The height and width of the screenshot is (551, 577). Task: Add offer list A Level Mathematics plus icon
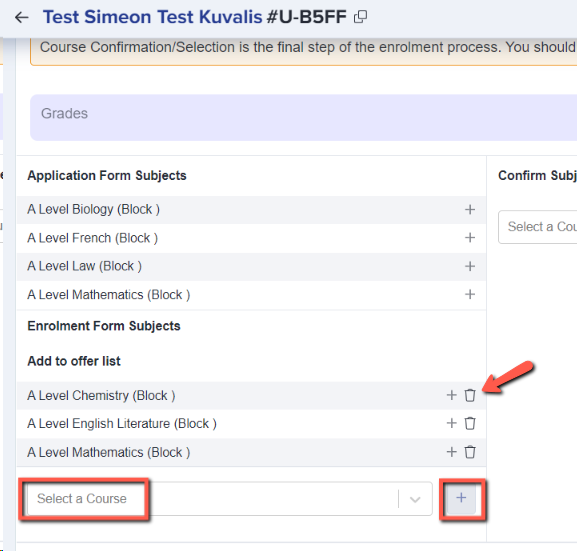pyautogui.click(x=452, y=452)
